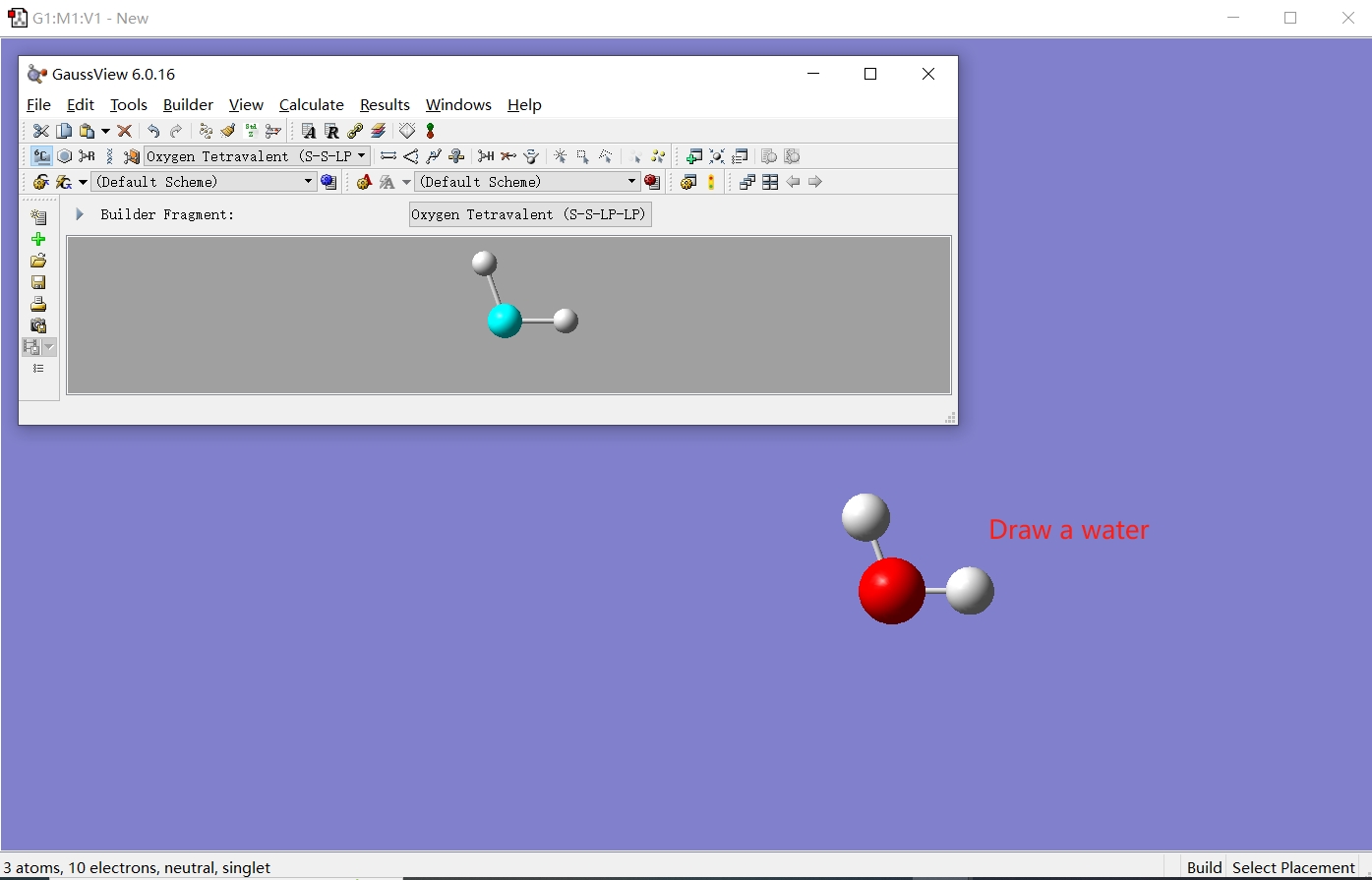Click the Redo arrow icon
1372x880 pixels.
(176, 131)
